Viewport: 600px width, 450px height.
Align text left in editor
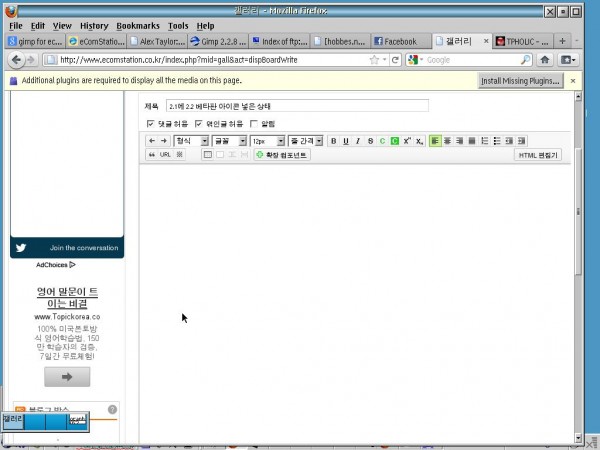click(435, 141)
